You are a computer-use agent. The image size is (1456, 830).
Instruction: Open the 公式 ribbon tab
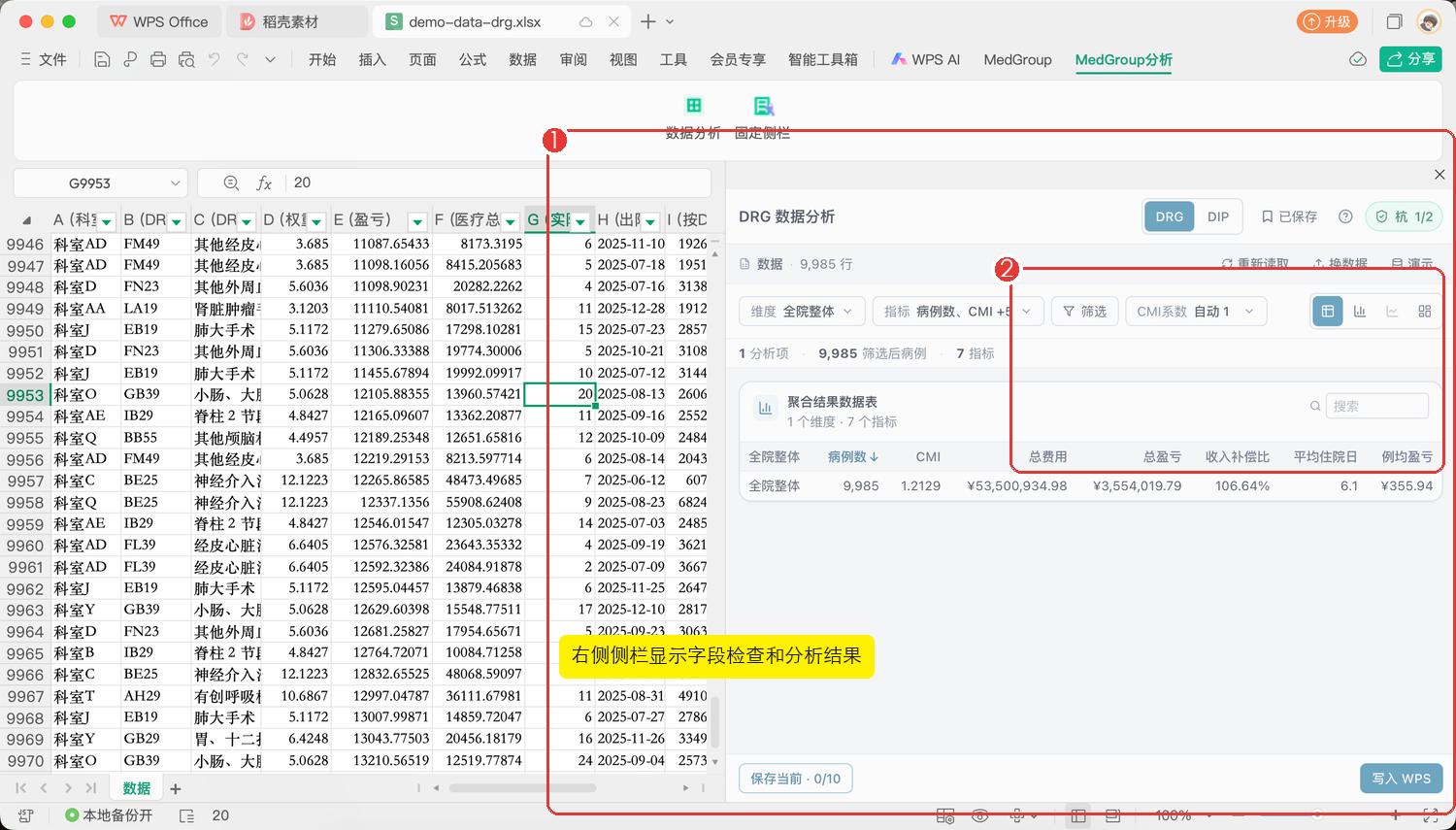(x=473, y=59)
